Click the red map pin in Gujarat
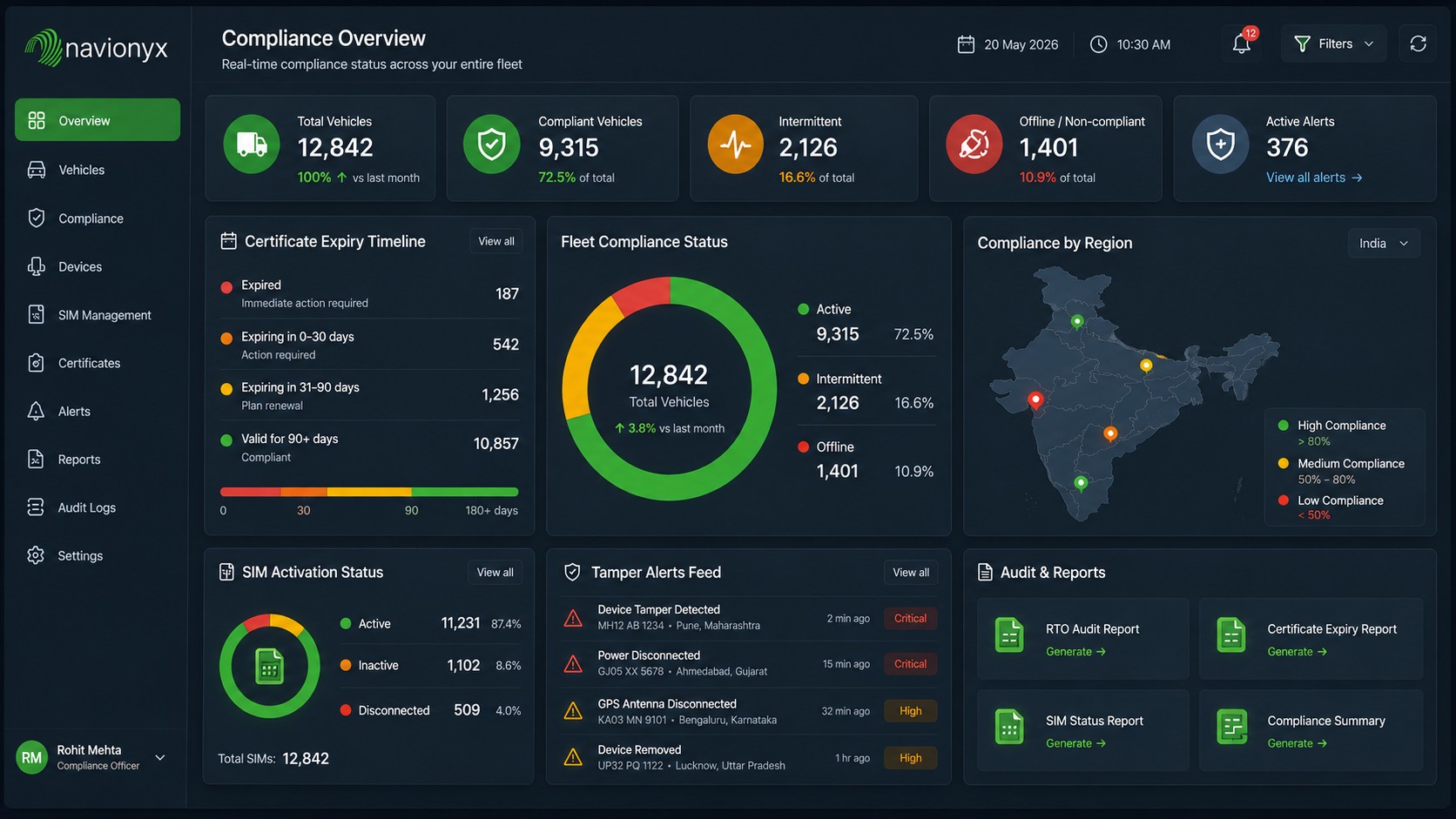This screenshot has width=1456, height=819. (1035, 401)
